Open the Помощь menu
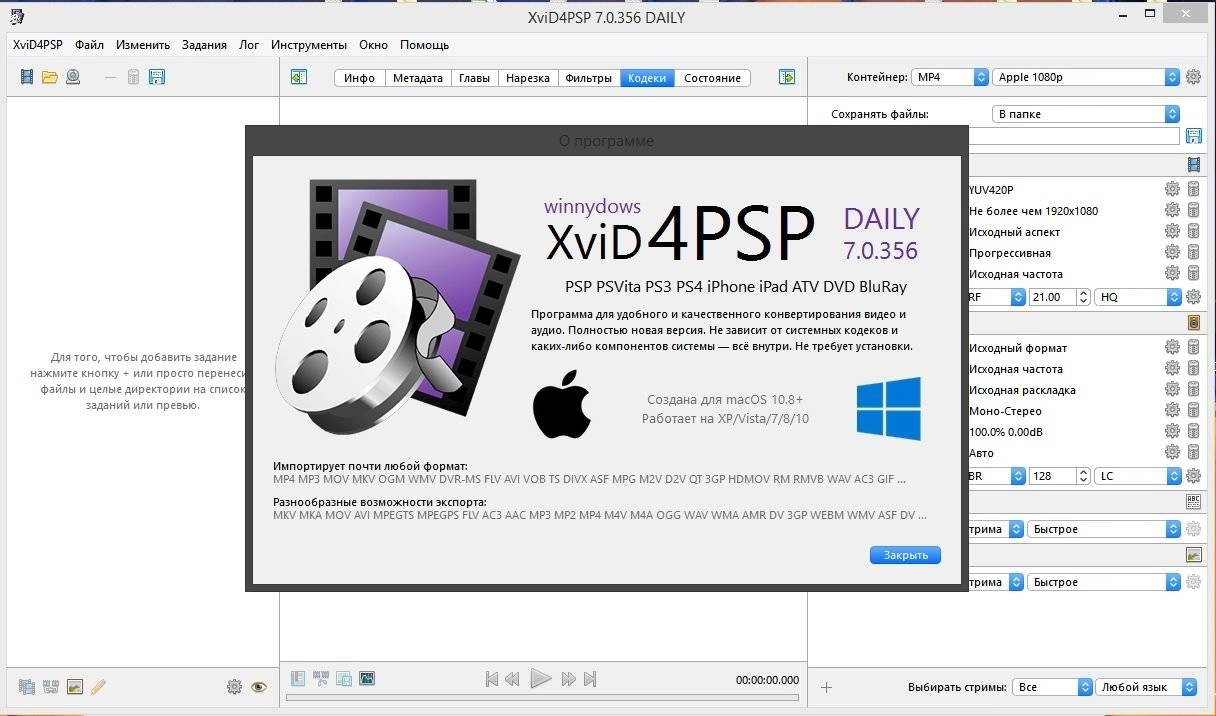The width and height of the screenshot is (1216, 716). pos(425,45)
